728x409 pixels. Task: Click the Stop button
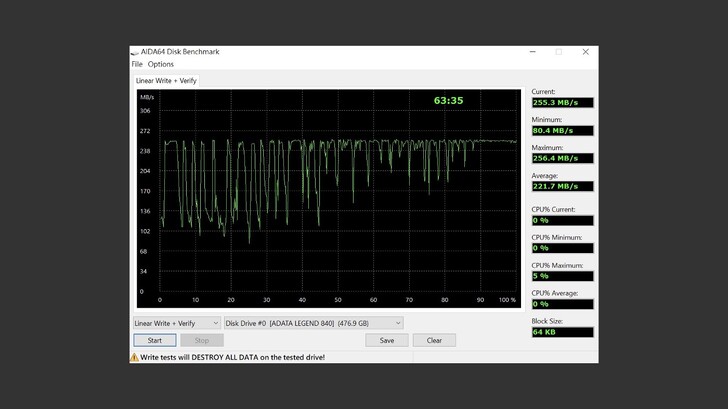click(x=202, y=340)
